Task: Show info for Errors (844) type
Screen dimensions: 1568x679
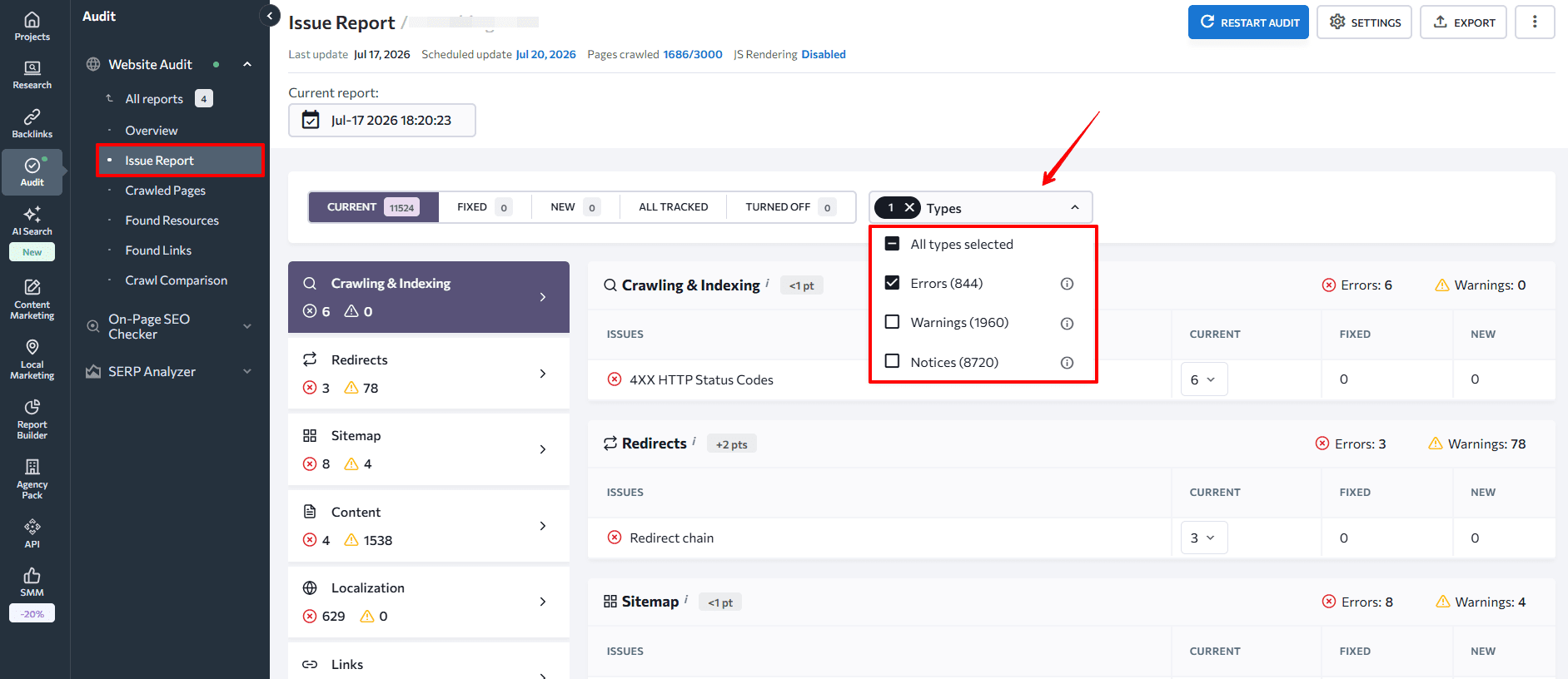Action: [1067, 284]
